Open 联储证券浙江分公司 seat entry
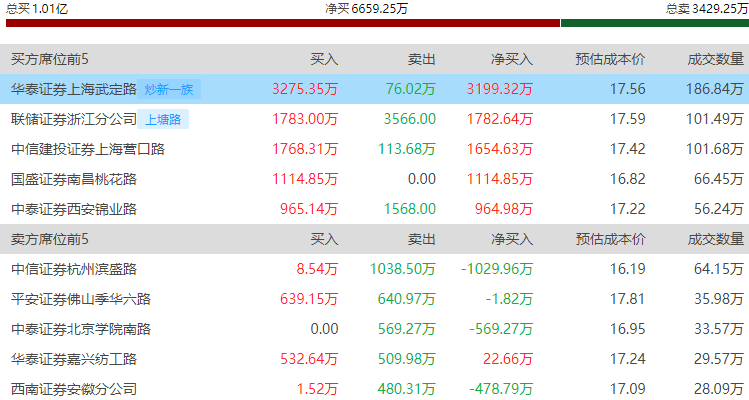Image resolution: width=749 pixels, height=400 pixels. coord(74,119)
